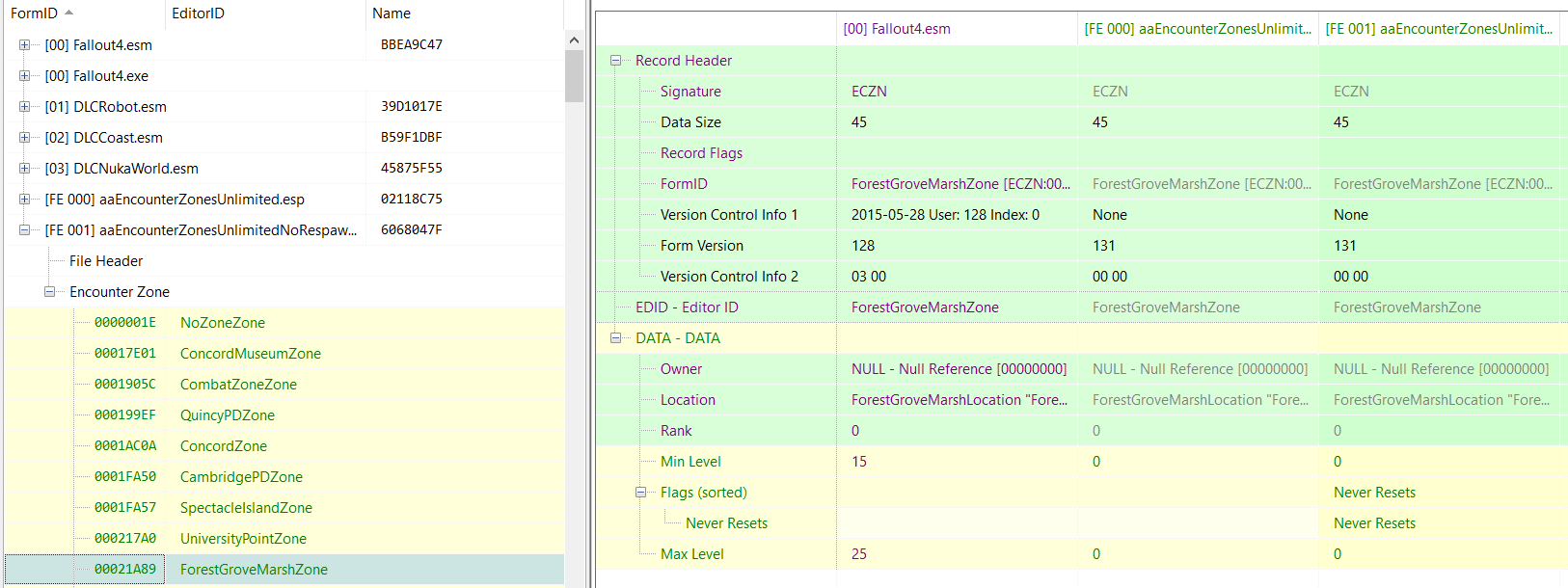Click the 00021A89 FormID cell
The image size is (1568, 588).
tap(125, 570)
